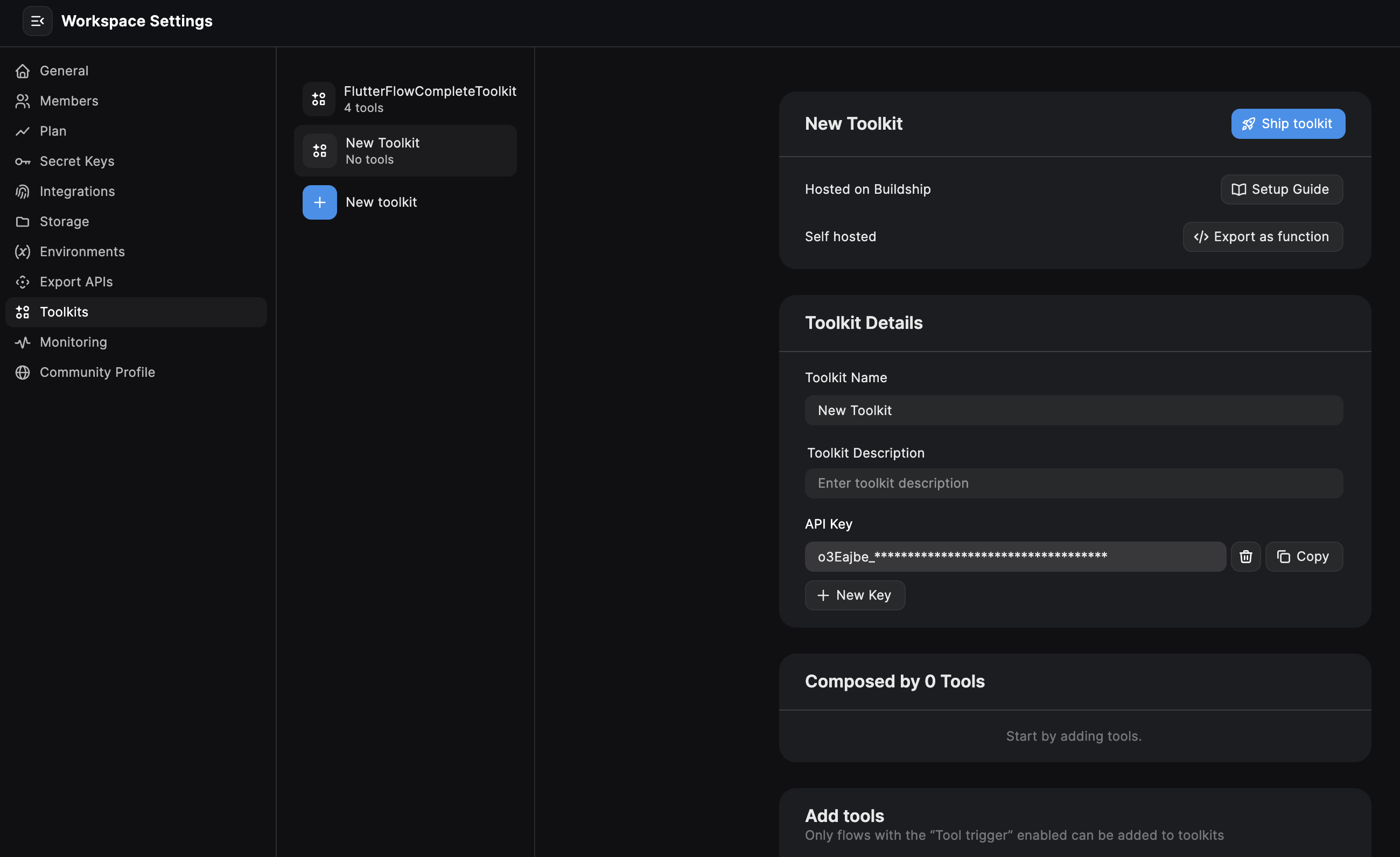The image size is (1400, 857).
Task: Click the Monitoring pulse icon
Action: [23, 342]
